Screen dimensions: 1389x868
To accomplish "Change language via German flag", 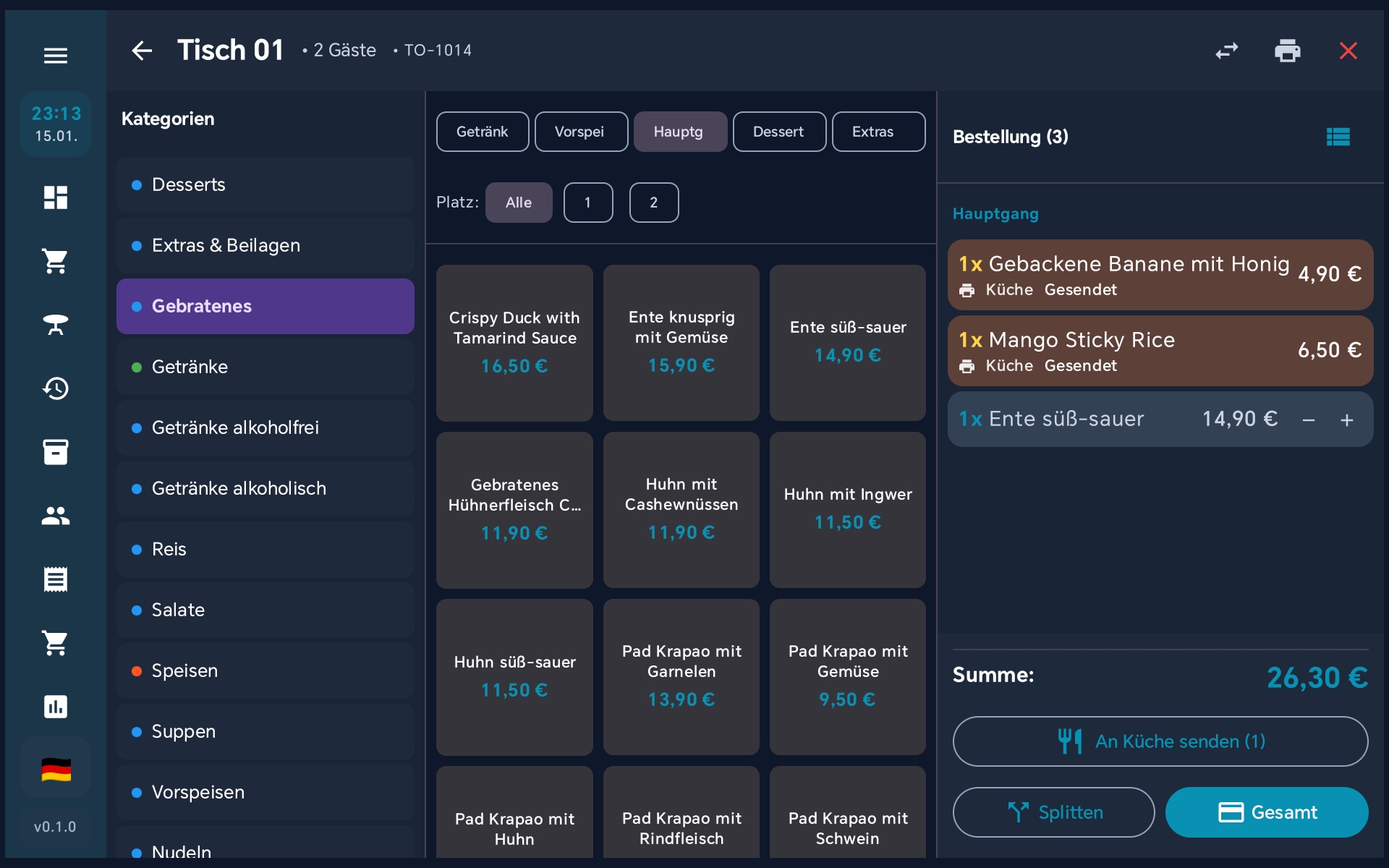I will 55,769.
